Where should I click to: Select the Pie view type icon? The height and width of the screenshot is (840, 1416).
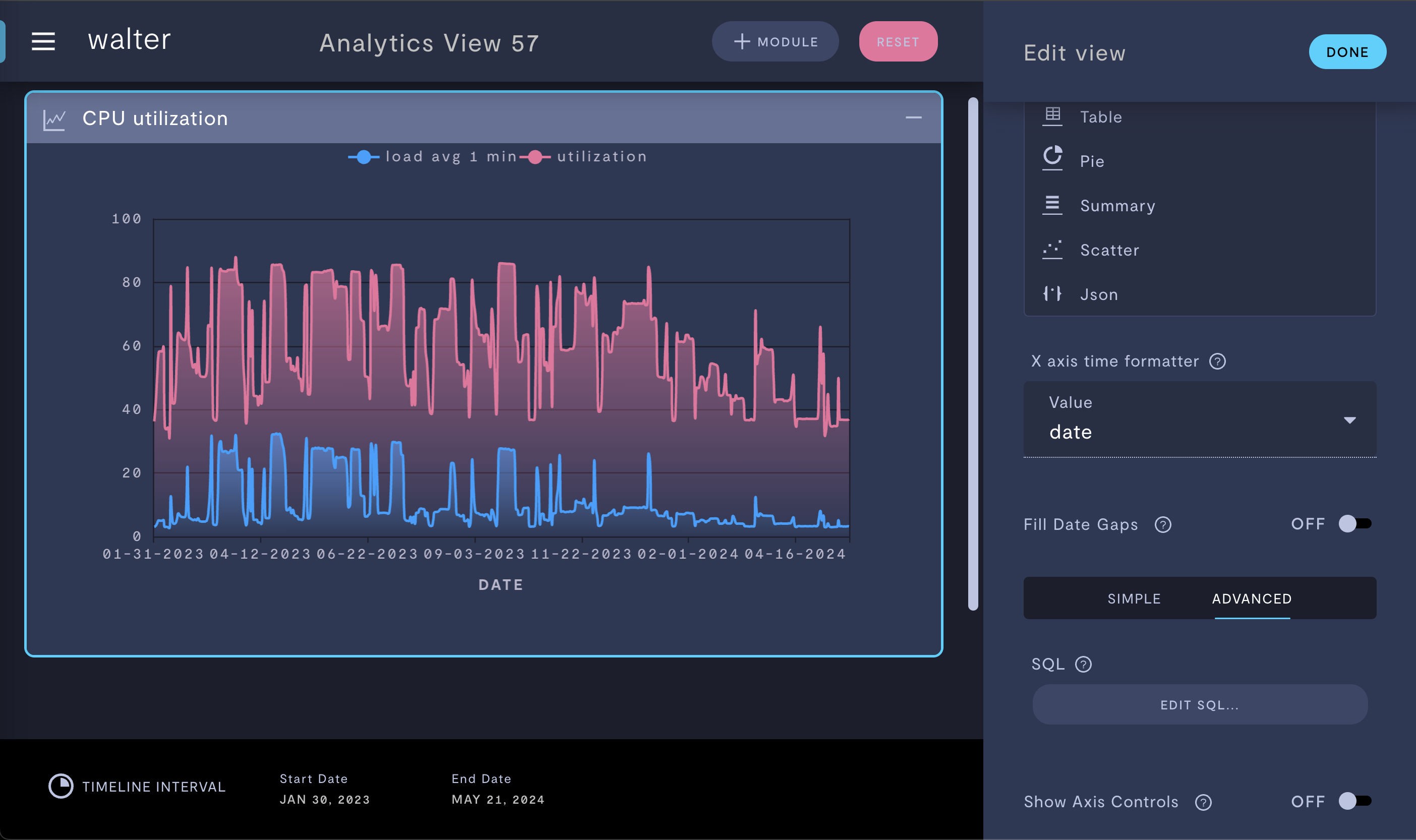(x=1053, y=159)
